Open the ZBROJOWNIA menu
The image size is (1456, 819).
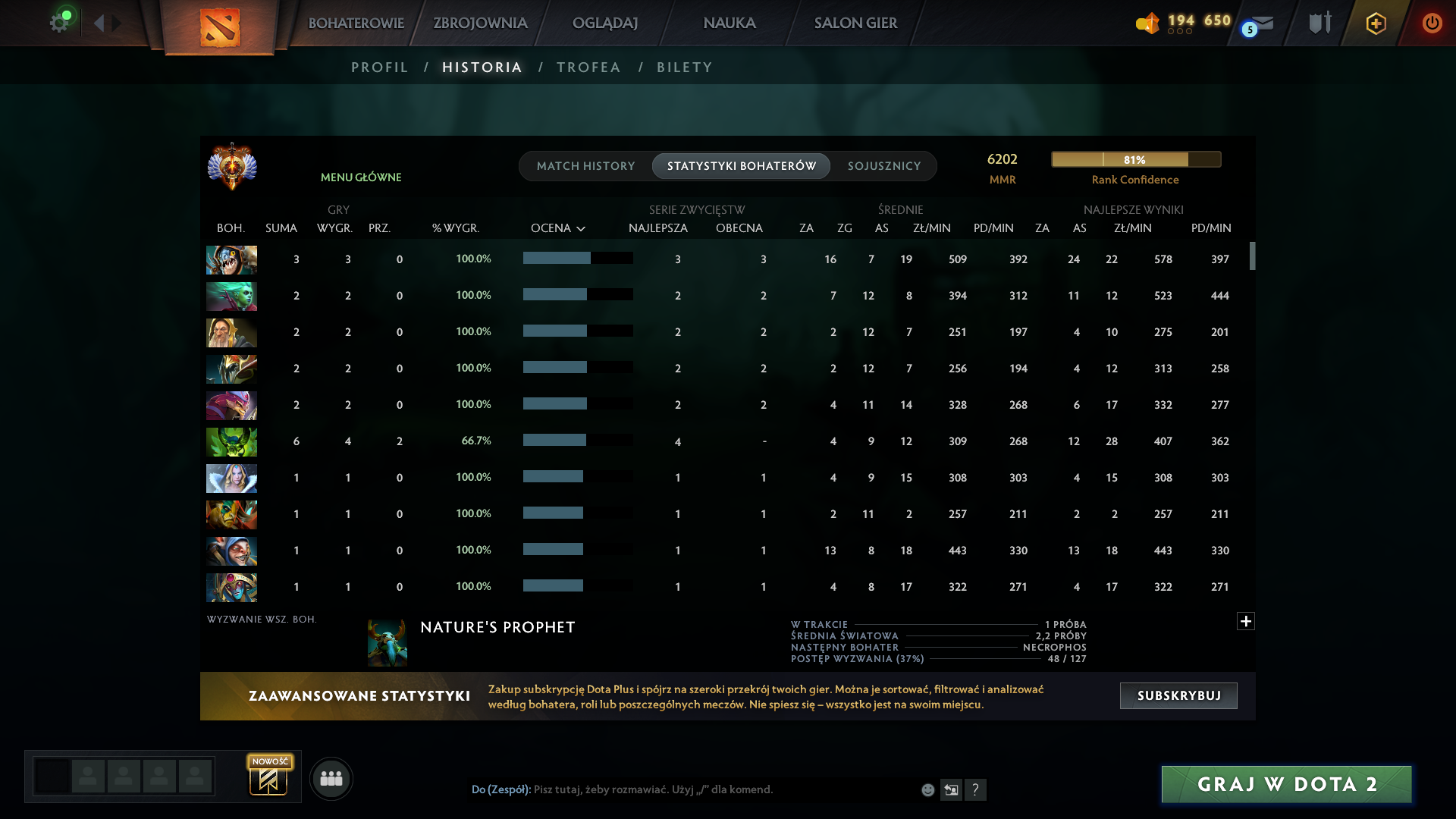click(x=481, y=24)
